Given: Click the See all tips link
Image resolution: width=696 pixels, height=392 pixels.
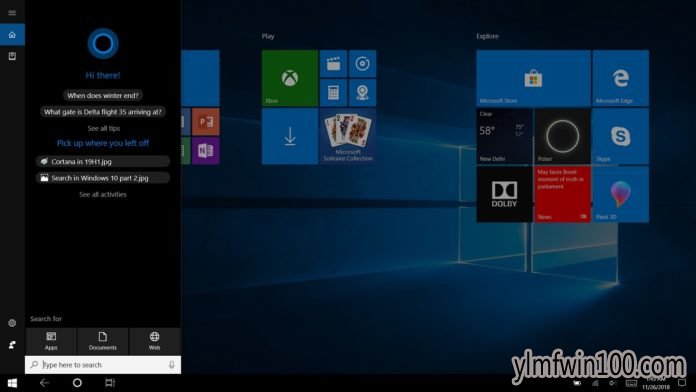Looking at the screenshot, I should click(103, 128).
